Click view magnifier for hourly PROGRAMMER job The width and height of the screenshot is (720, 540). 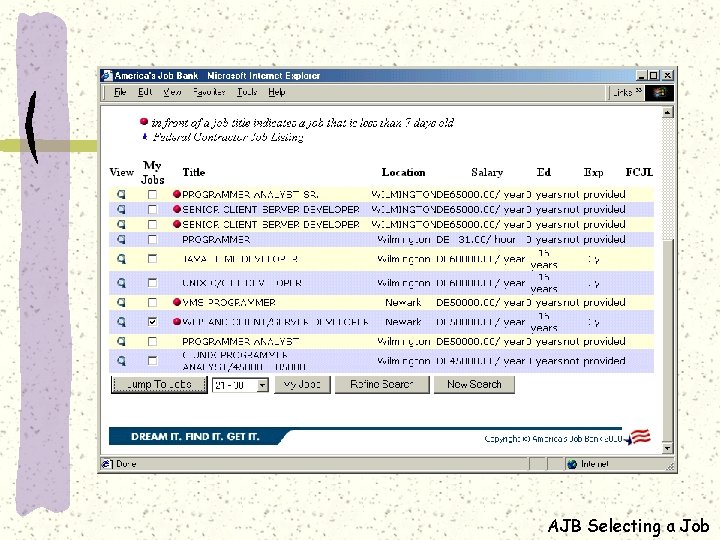(121, 240)
